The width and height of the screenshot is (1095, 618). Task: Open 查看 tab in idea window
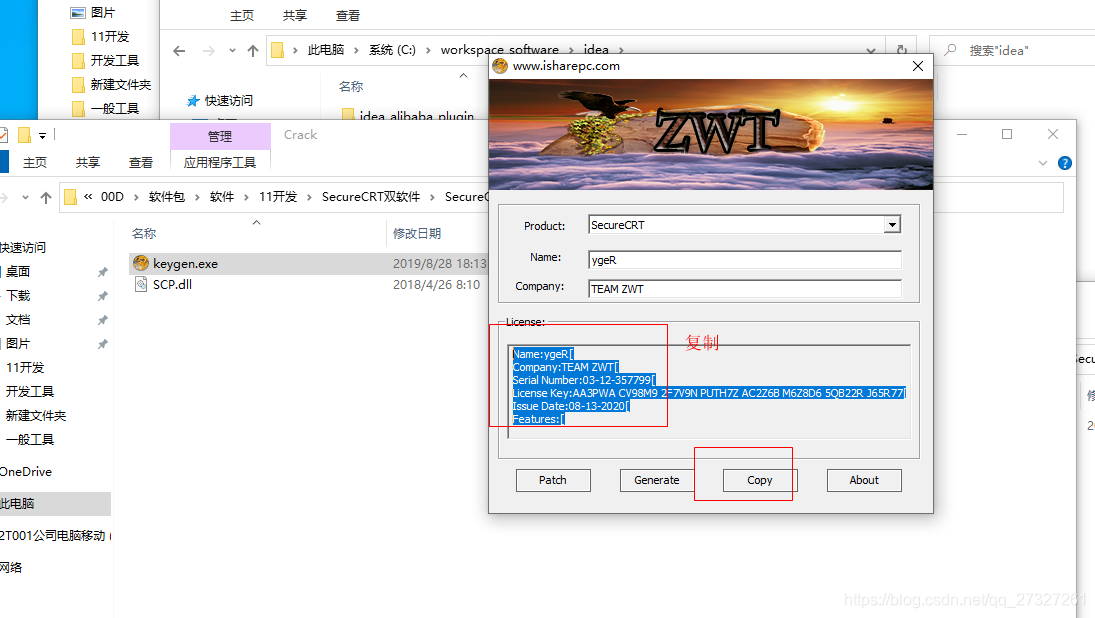pyautogui.click(x=348, y=15)
